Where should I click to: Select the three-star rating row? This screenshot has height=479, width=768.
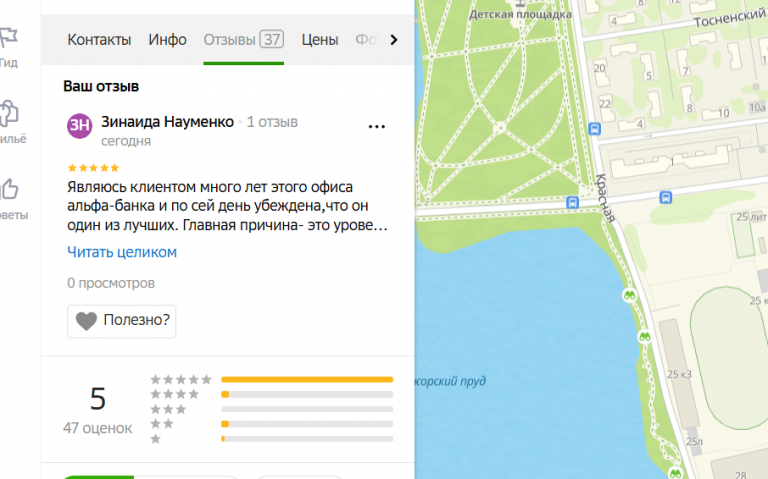(x=272, y=409)
